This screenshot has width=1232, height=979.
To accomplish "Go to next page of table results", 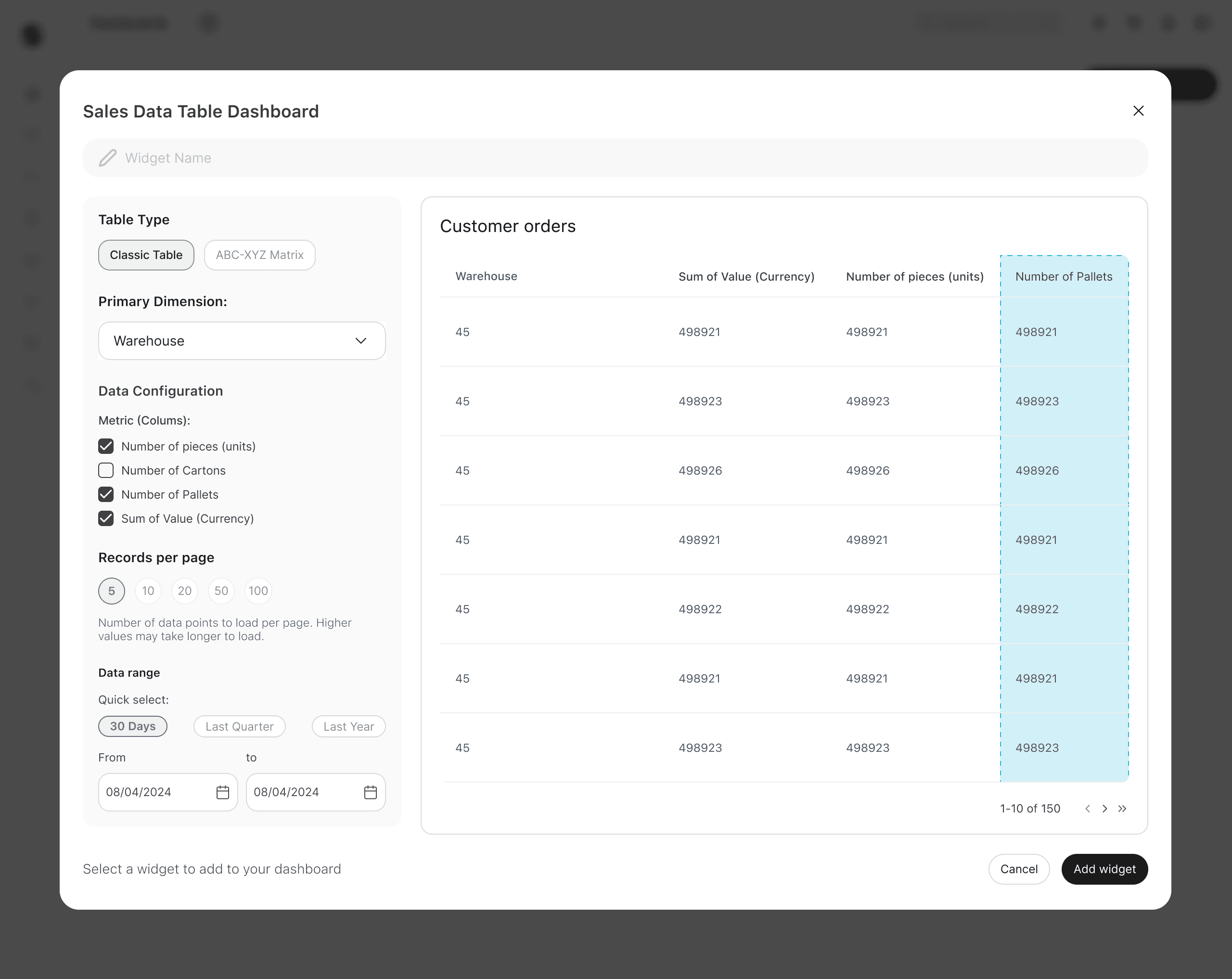I will click(x=1104, y=809).
